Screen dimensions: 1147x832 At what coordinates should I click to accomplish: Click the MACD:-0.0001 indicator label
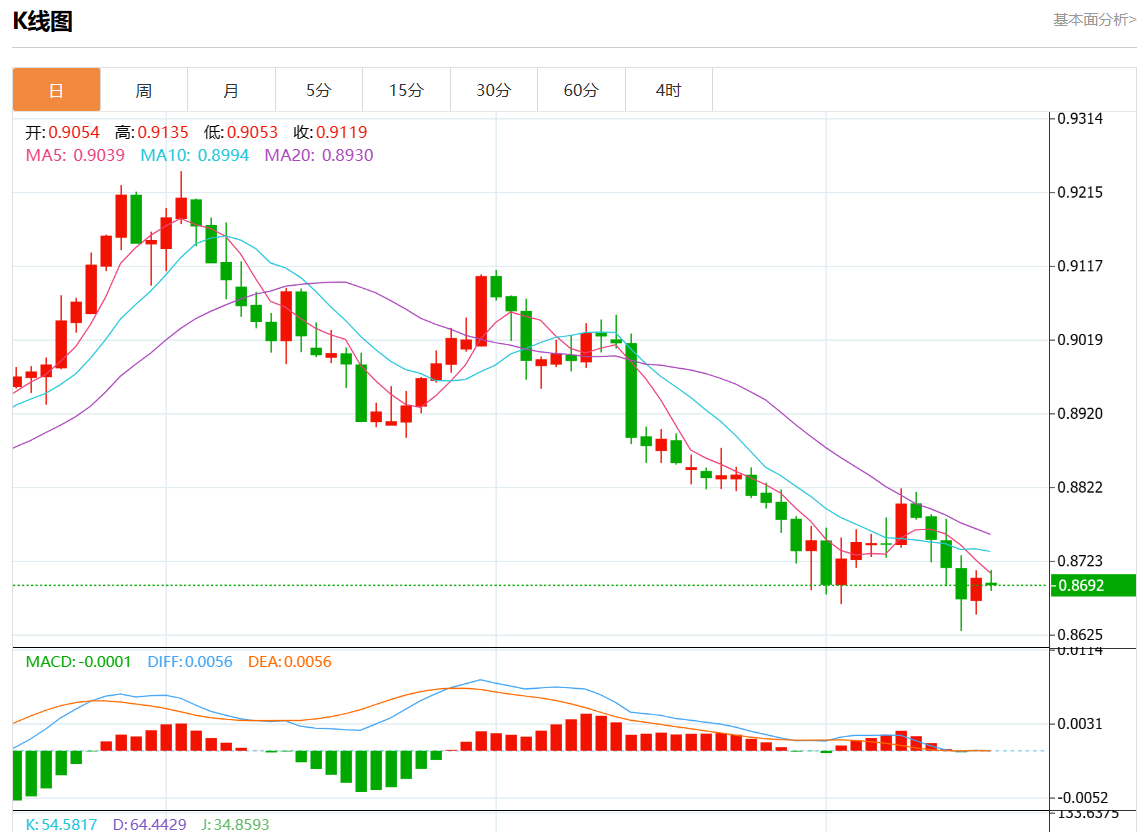tap(78, 662)
